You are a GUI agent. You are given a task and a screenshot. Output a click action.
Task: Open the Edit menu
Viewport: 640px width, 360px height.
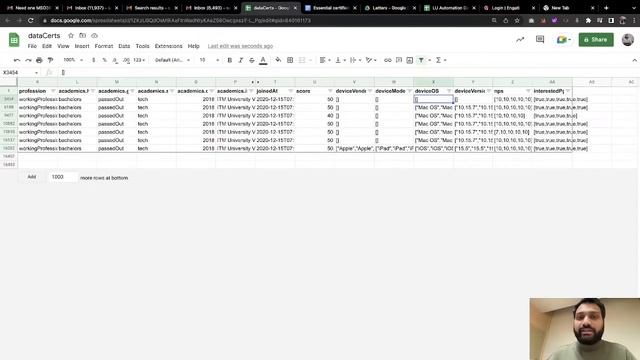click(47, 46)
